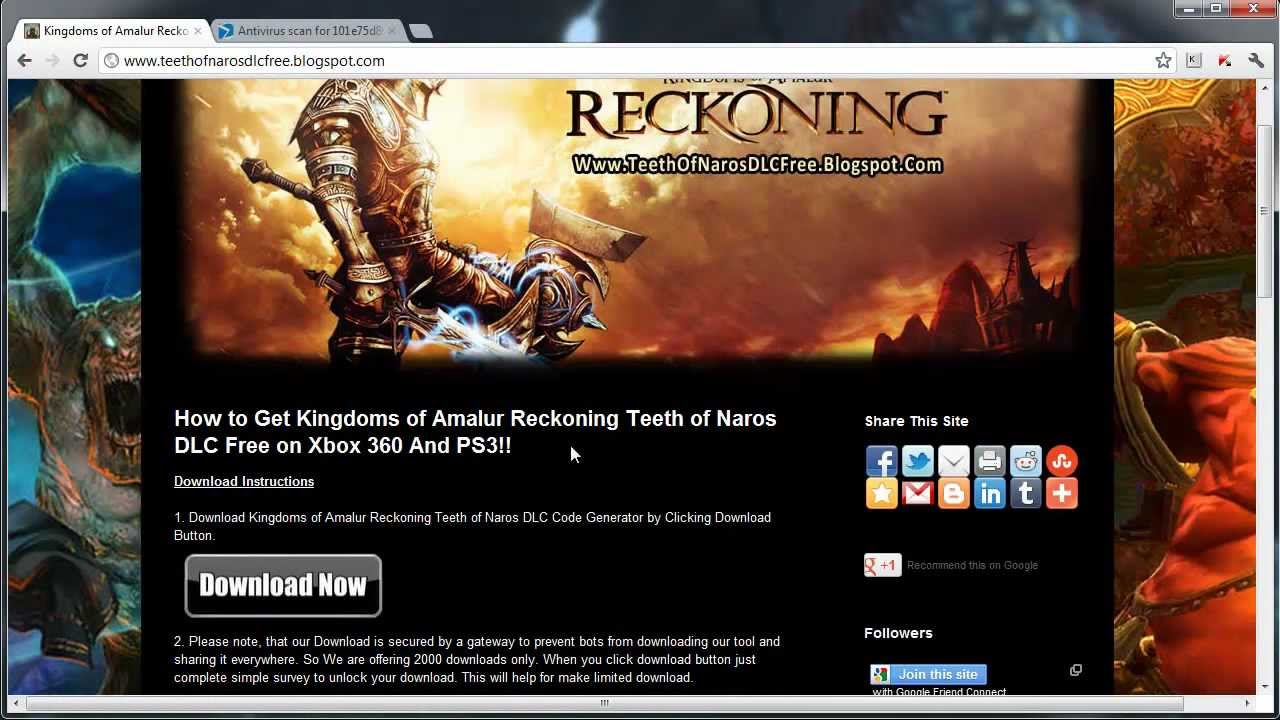Click the vertical scrollbar down arrow
The width and height of the screenshot is (1280, 720).
pos(1264,687)
